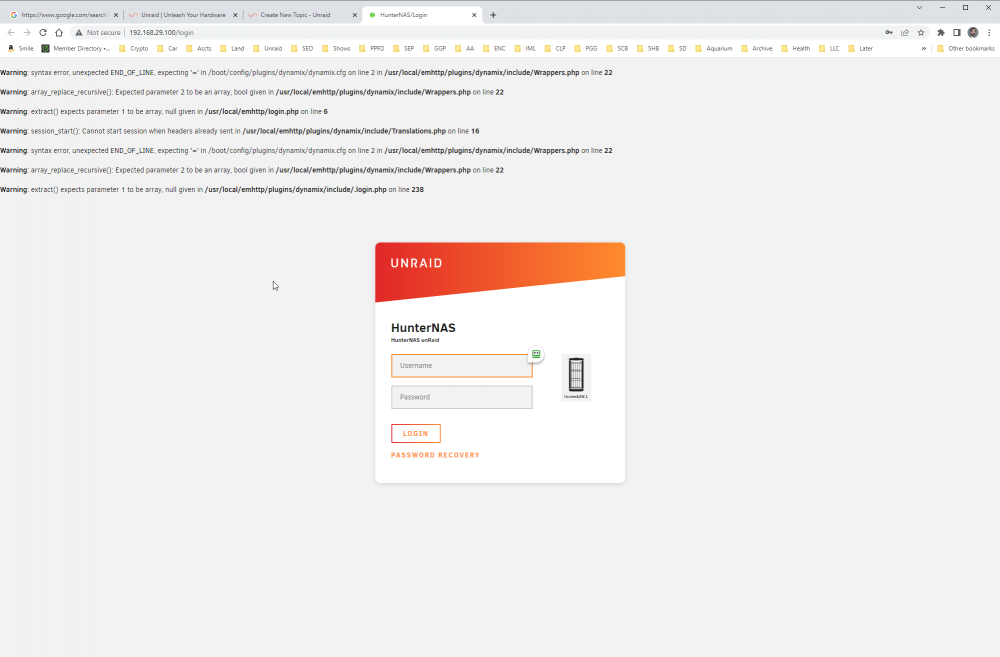This screenshot has width=1000, height=657.
Task: Open the Crypto bookmarks folder
Action: pos(133,48)
